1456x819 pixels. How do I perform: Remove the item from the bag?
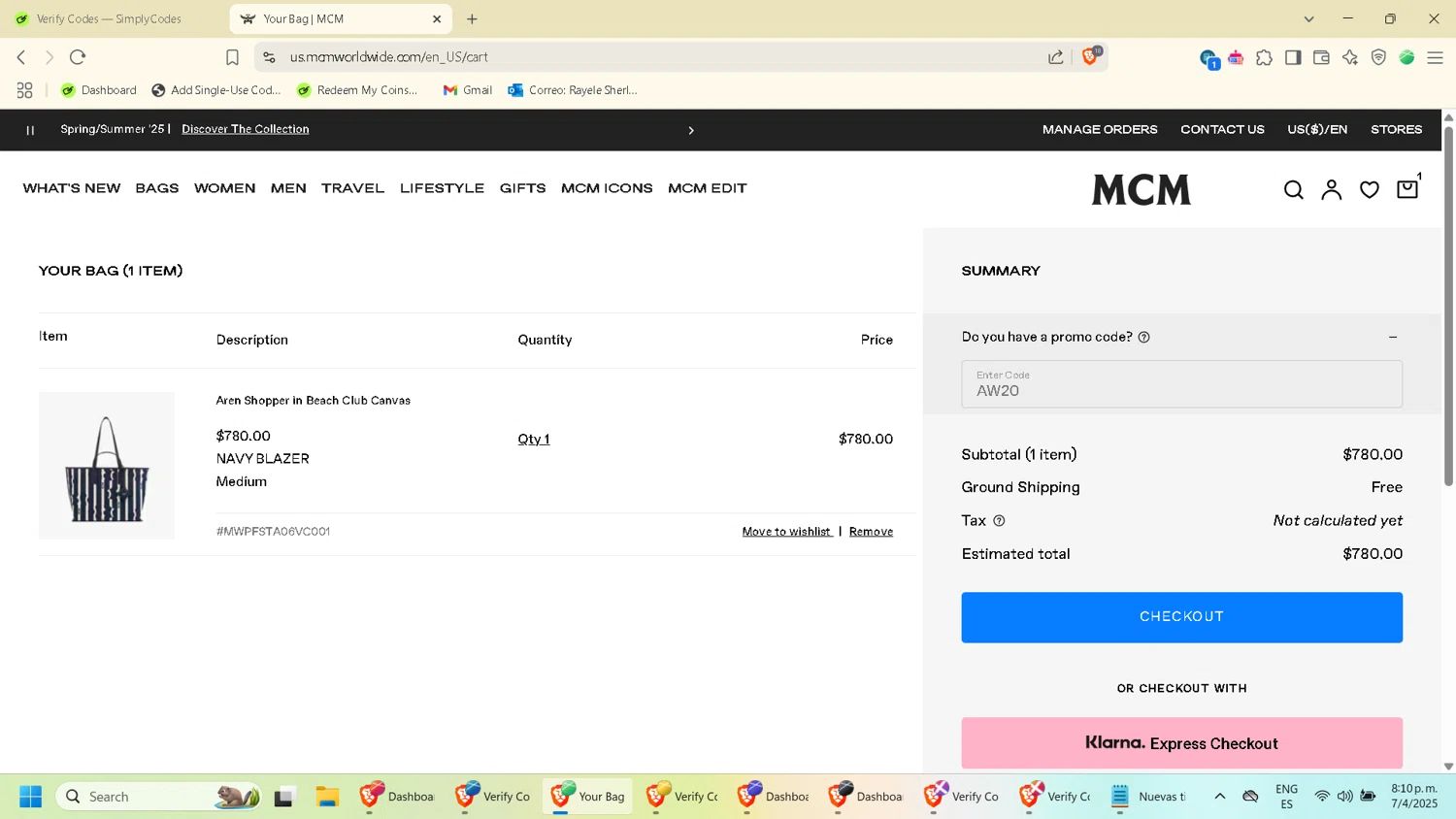871,532
